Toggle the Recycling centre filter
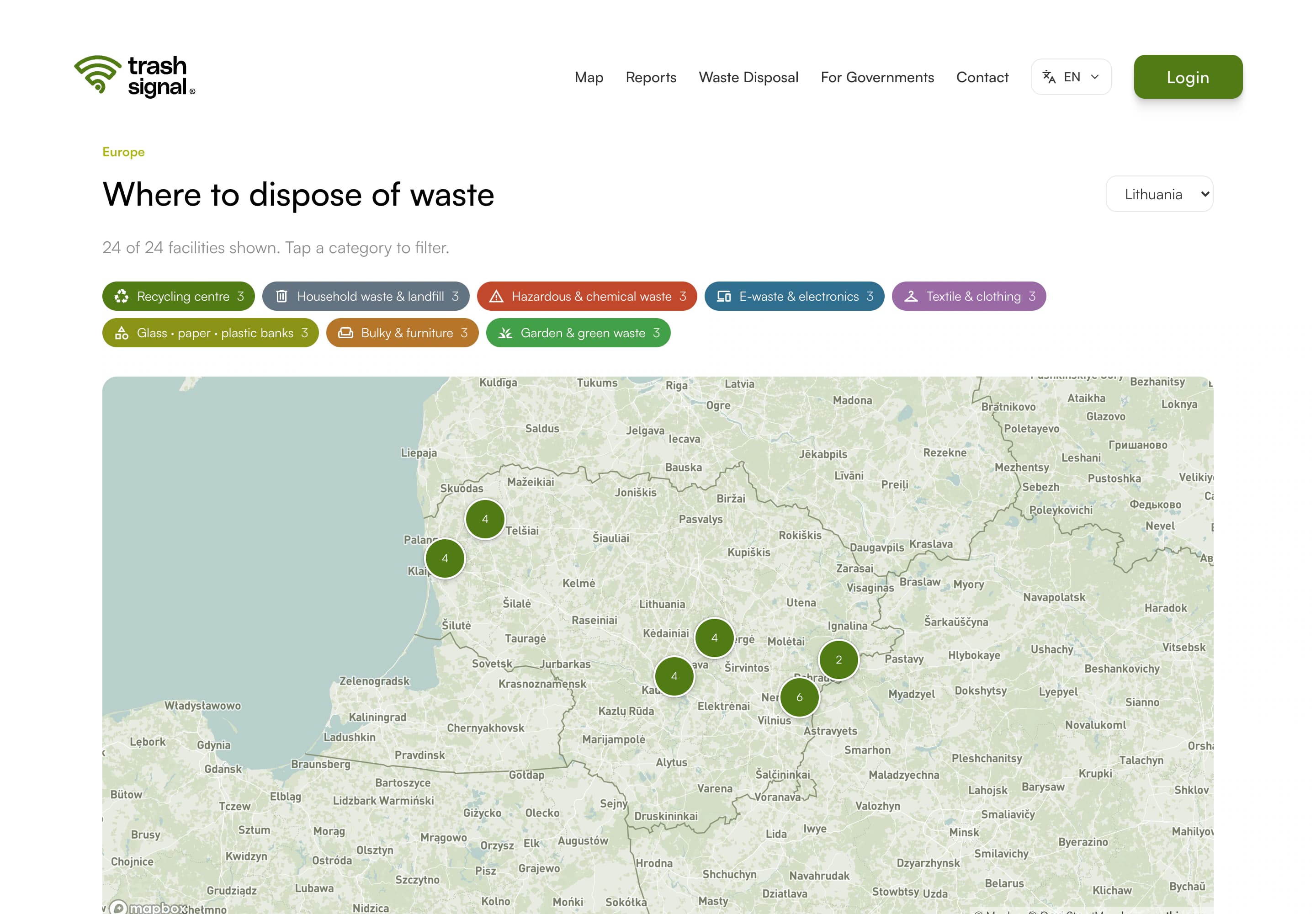 178,296
